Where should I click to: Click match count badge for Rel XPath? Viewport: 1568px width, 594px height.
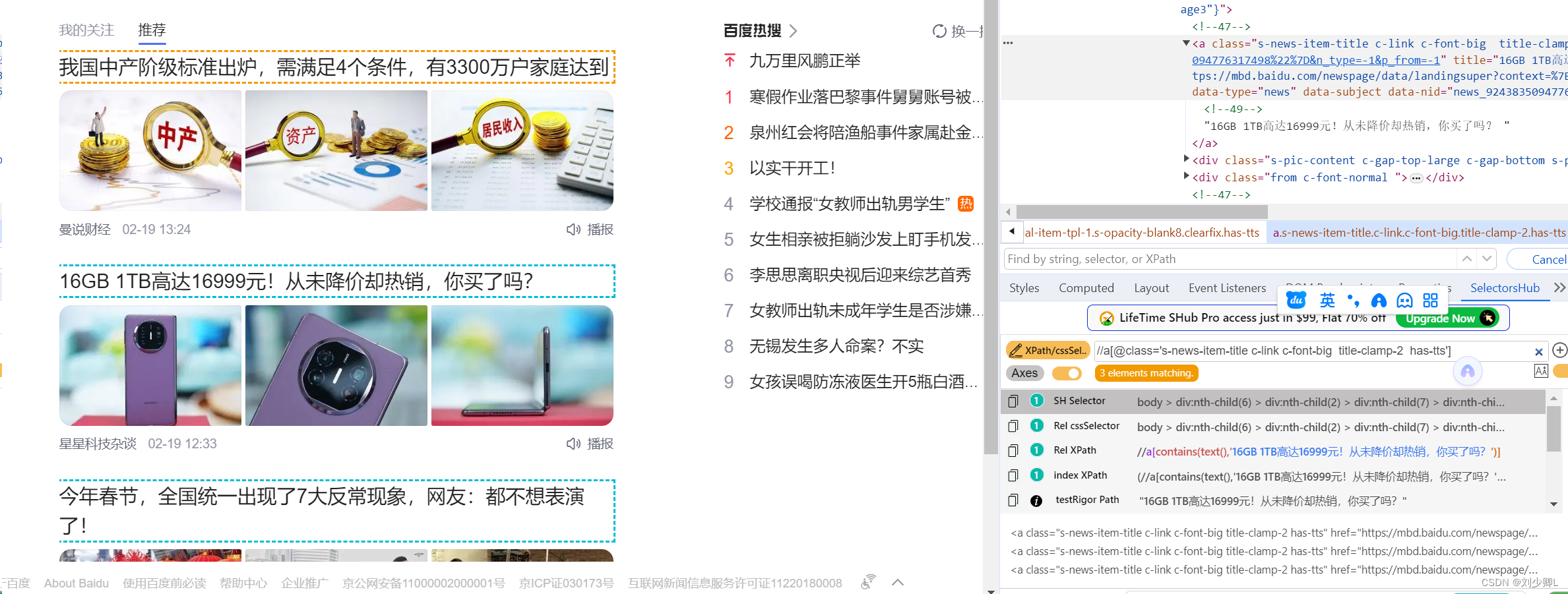coord(1036,450)
